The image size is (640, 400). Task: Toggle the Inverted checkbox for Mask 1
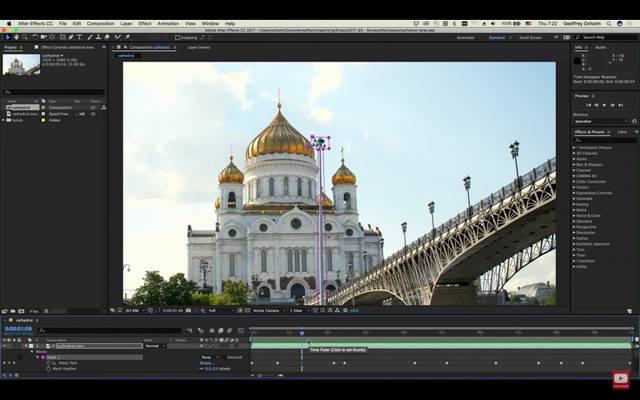pos(224,357)
